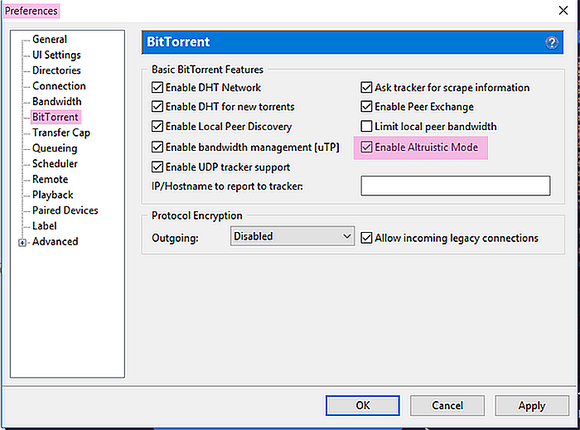Select BitTorrent in the sidebar
580x430 pixels.
tap(55, 117)
